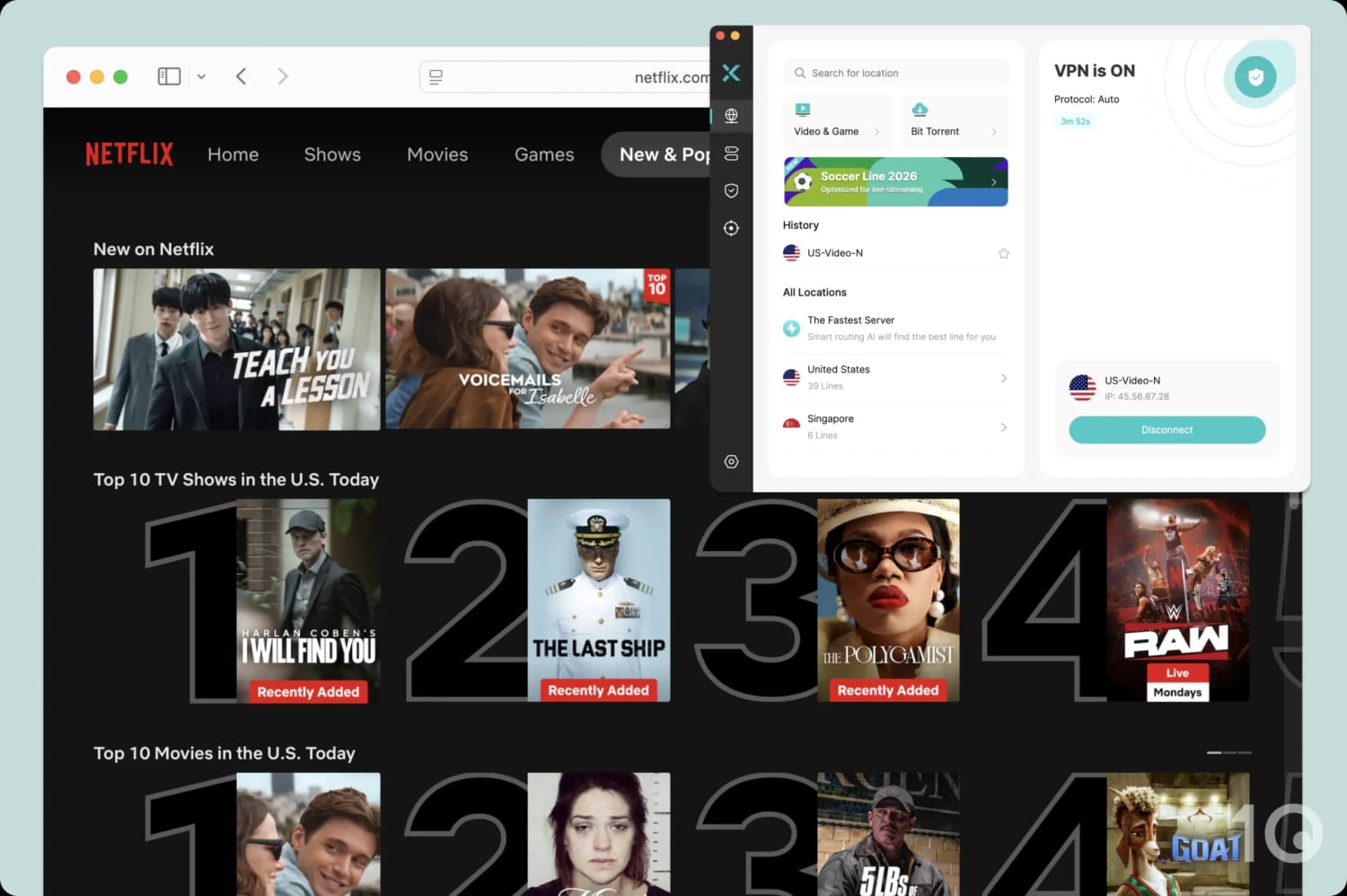Click the IP: 45.56.67.28 text
Image resolution: width=1347 pixels, height=896 pixels.
[1137, 397]
